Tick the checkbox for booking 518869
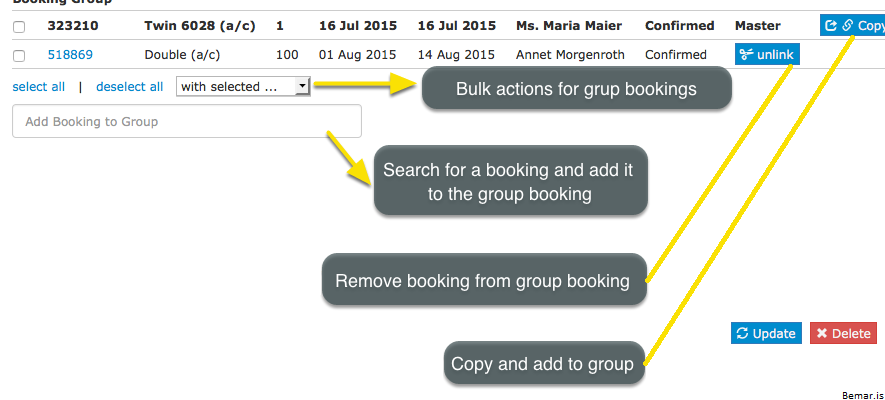The width and height of the screenshot is (885, 400). 19,55
